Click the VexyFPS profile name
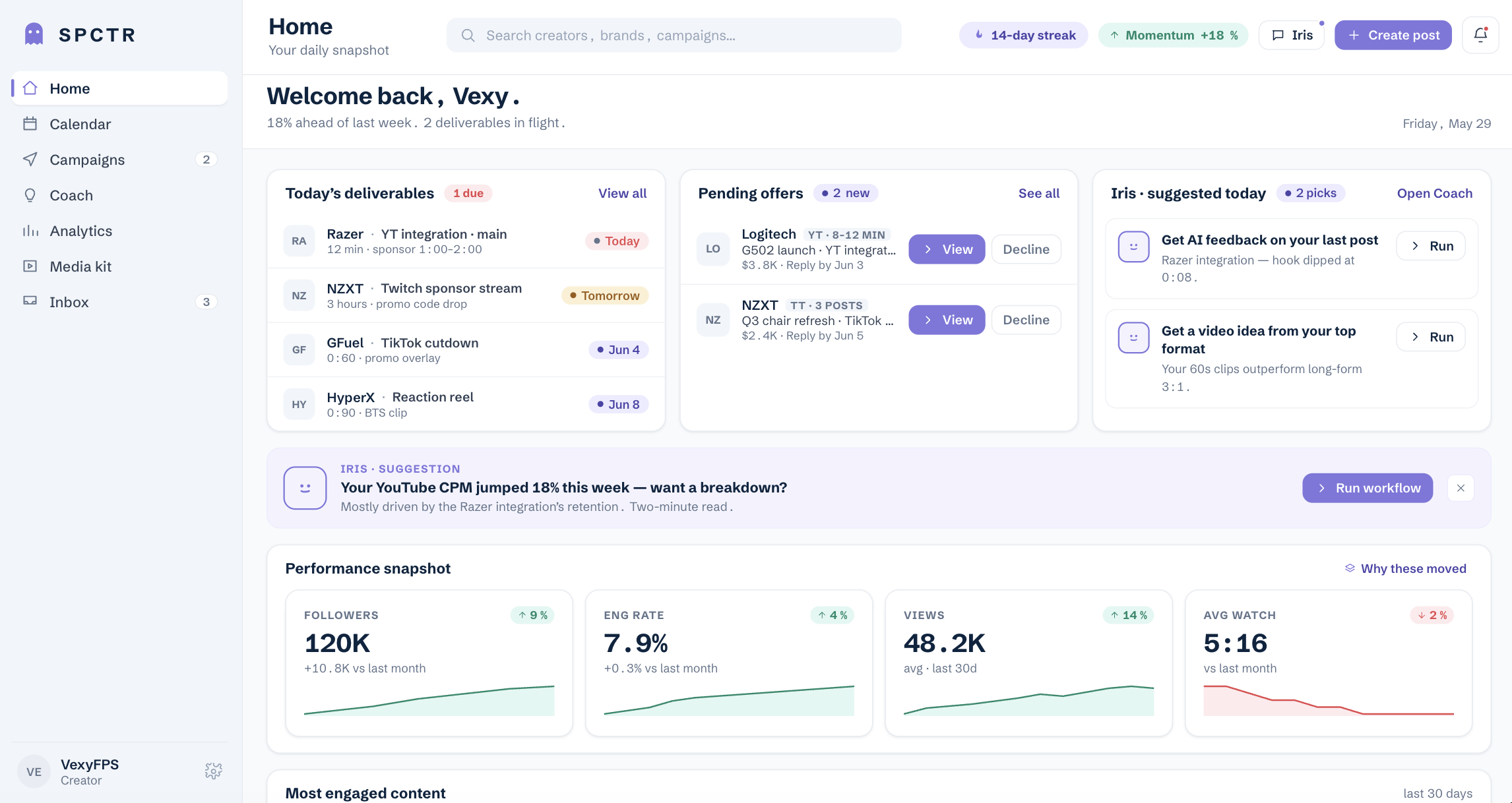 [x=90, y=765]
